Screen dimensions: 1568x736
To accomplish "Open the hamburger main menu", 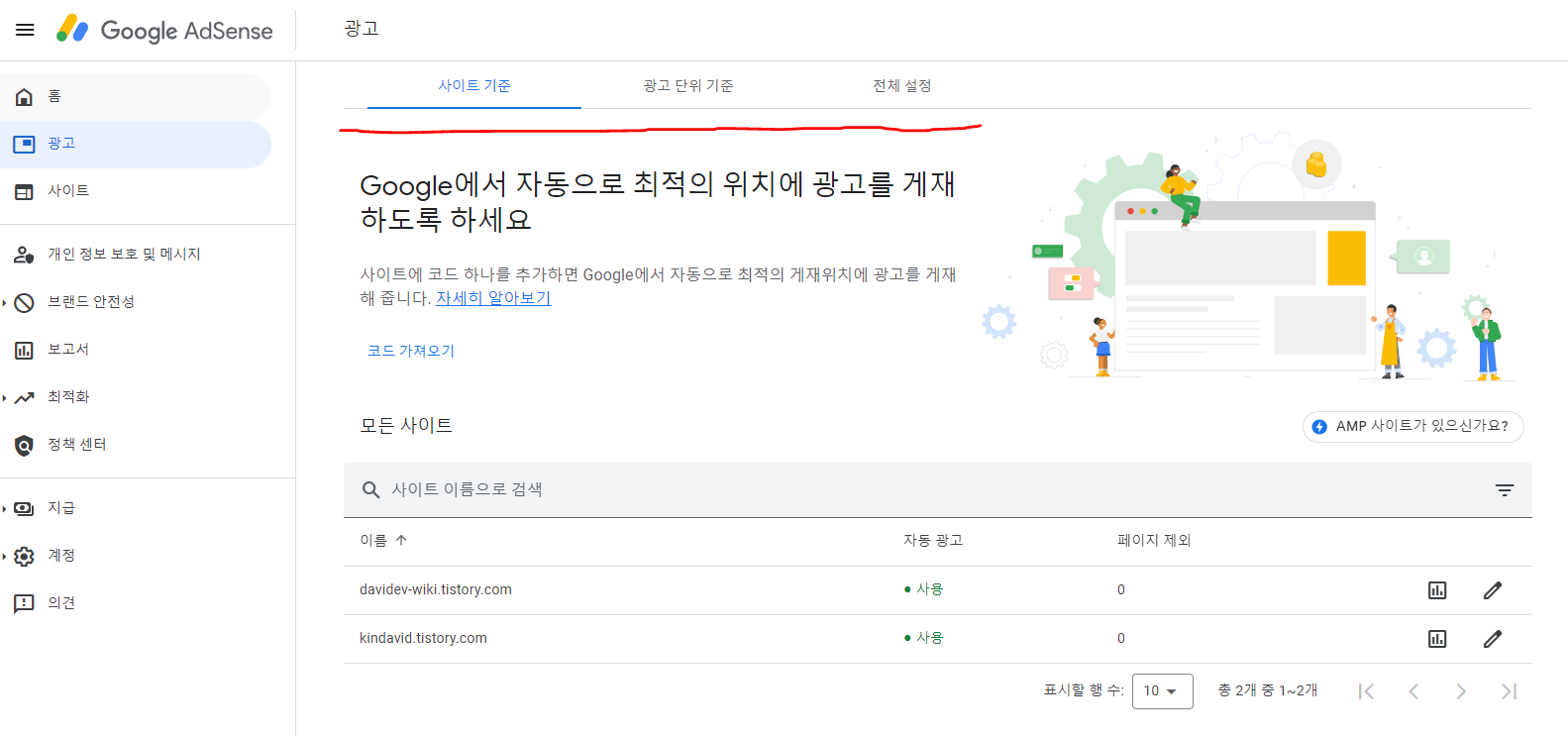I will (x=25, y=30).
